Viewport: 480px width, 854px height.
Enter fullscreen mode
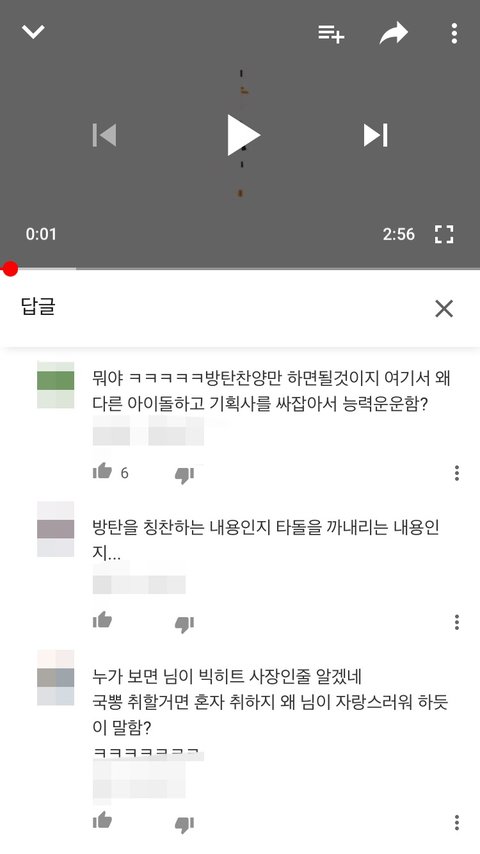444,234
